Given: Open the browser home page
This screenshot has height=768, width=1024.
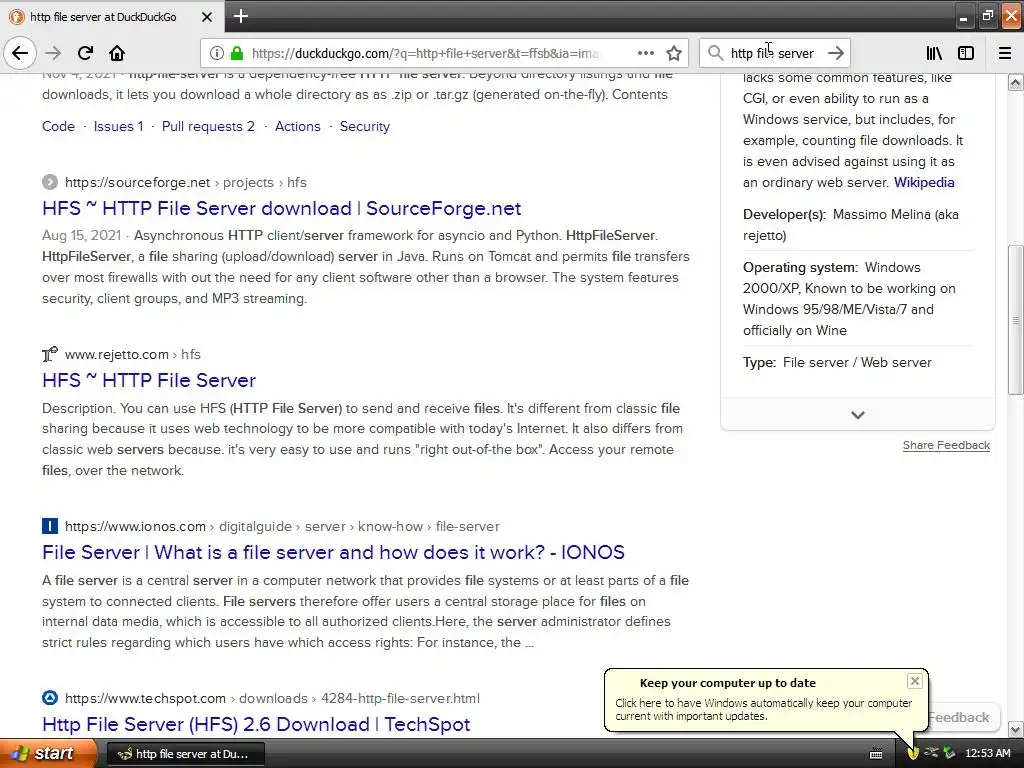Looking at the screenshot, I should click(x=117, y=53).
